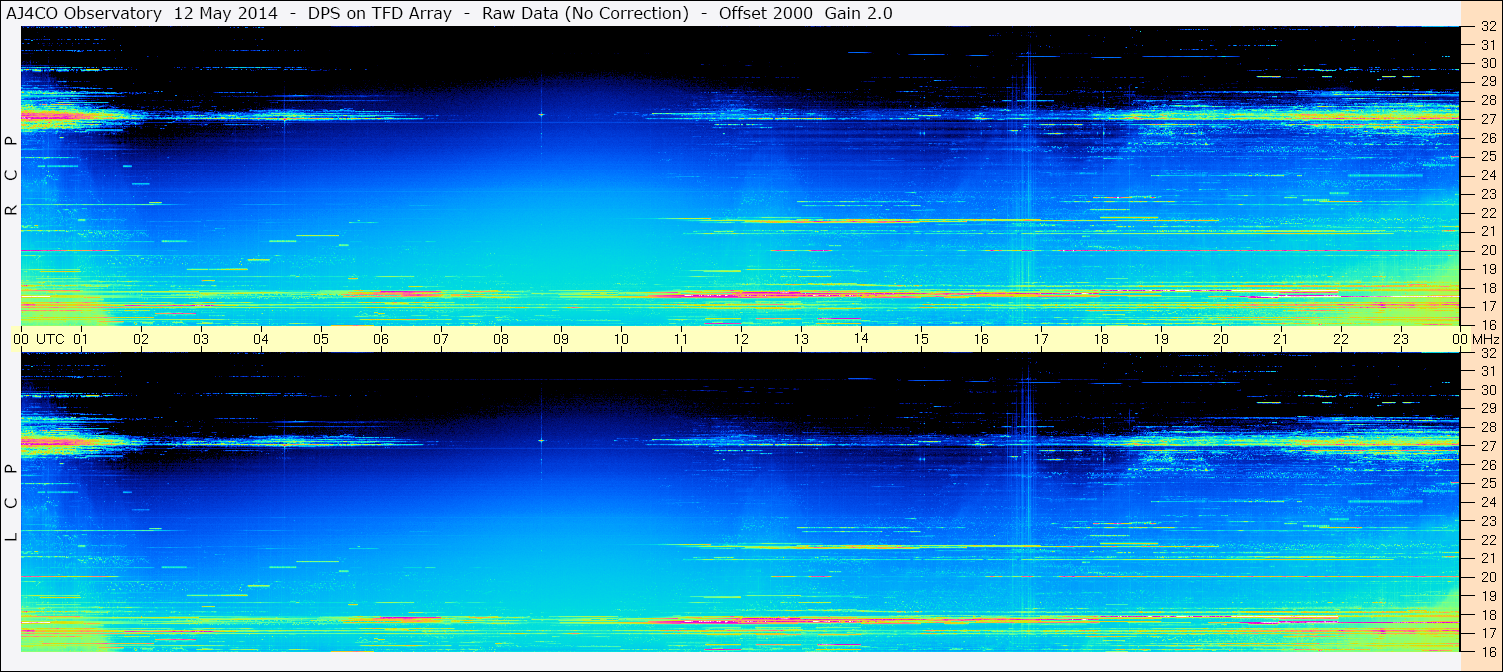Select "Raw Data (No Correction)" in the header
Viewport: 1503px width, 672px height.
[585, 14]
